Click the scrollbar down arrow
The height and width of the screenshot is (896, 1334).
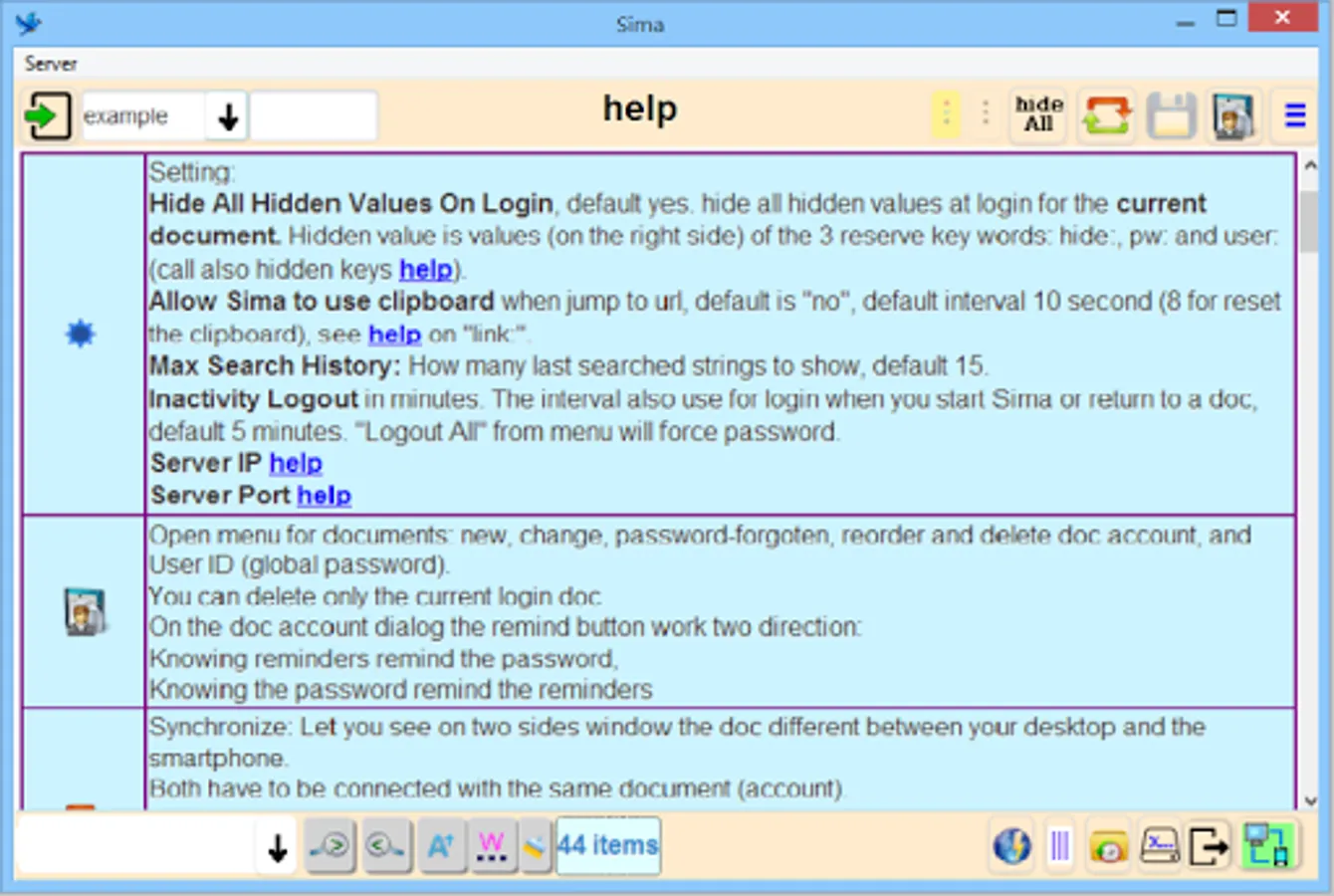tap(1310, 800)
